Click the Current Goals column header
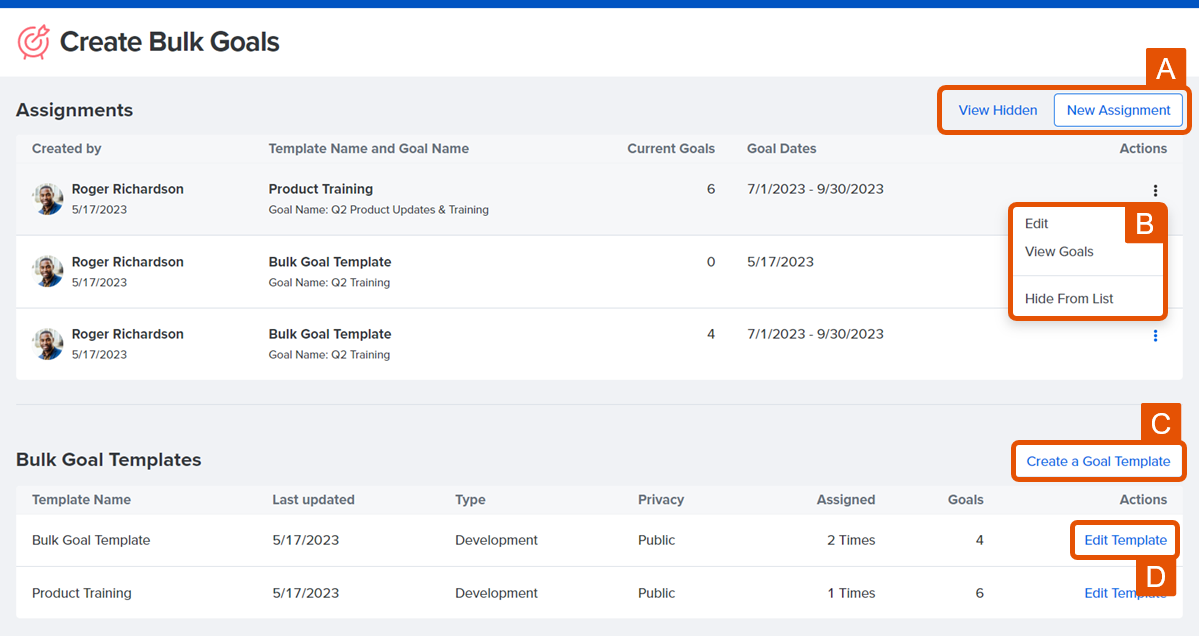The image size is (1199, 636). point(670,149)
